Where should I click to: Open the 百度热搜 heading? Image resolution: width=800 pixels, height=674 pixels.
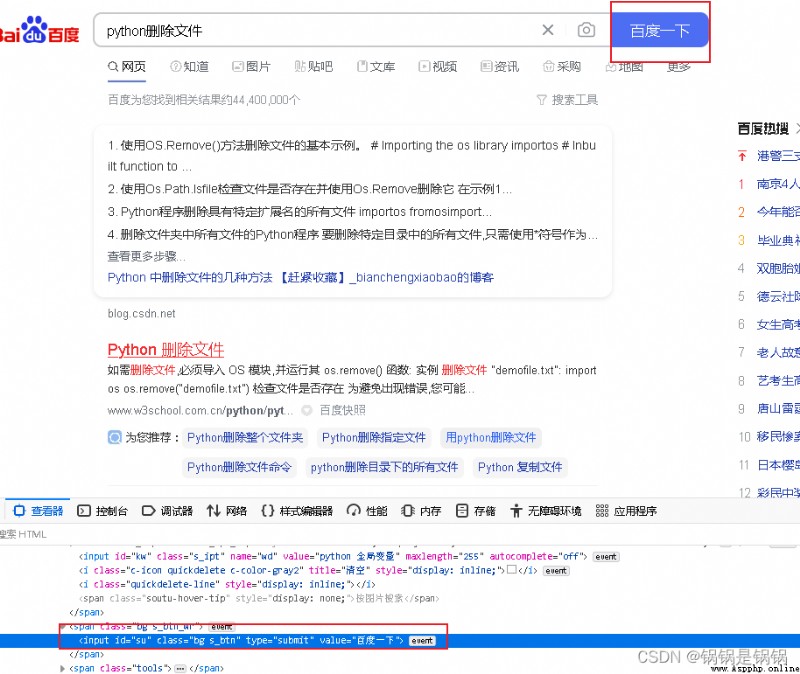[x=763, y=129]
